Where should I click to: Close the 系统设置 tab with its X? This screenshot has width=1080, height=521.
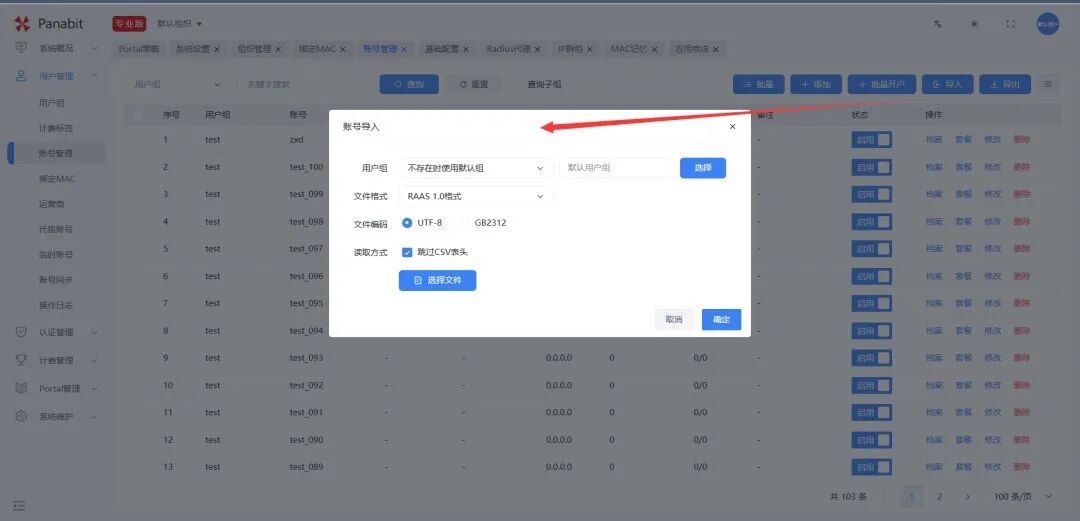(x=216, y=49)
